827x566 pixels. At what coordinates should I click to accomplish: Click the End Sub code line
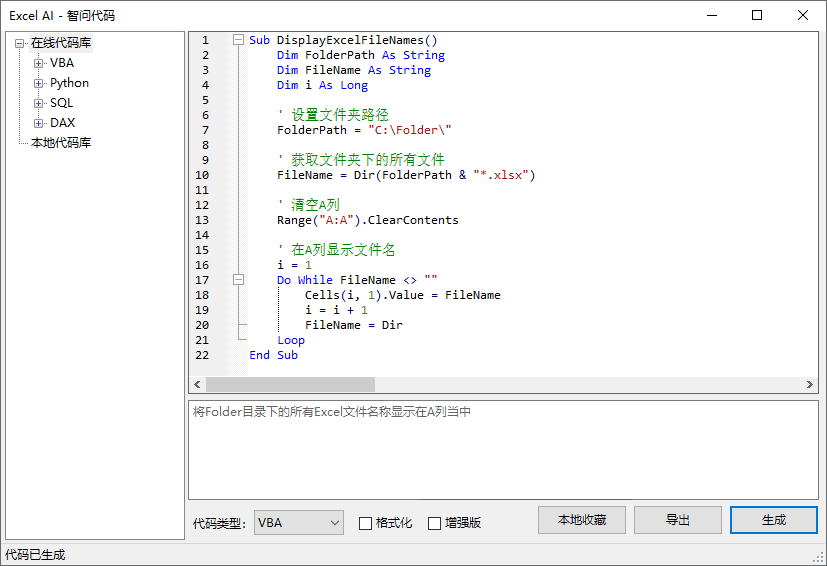click(273, 355)
